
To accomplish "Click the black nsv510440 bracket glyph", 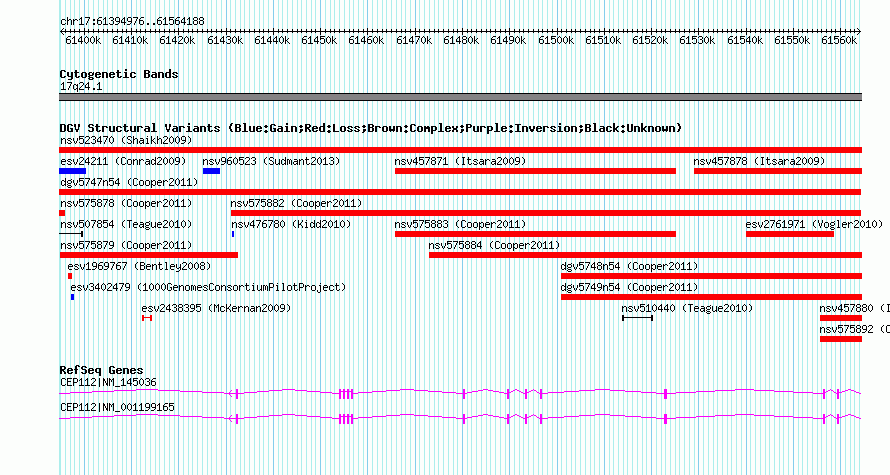I will click(637, 318).
